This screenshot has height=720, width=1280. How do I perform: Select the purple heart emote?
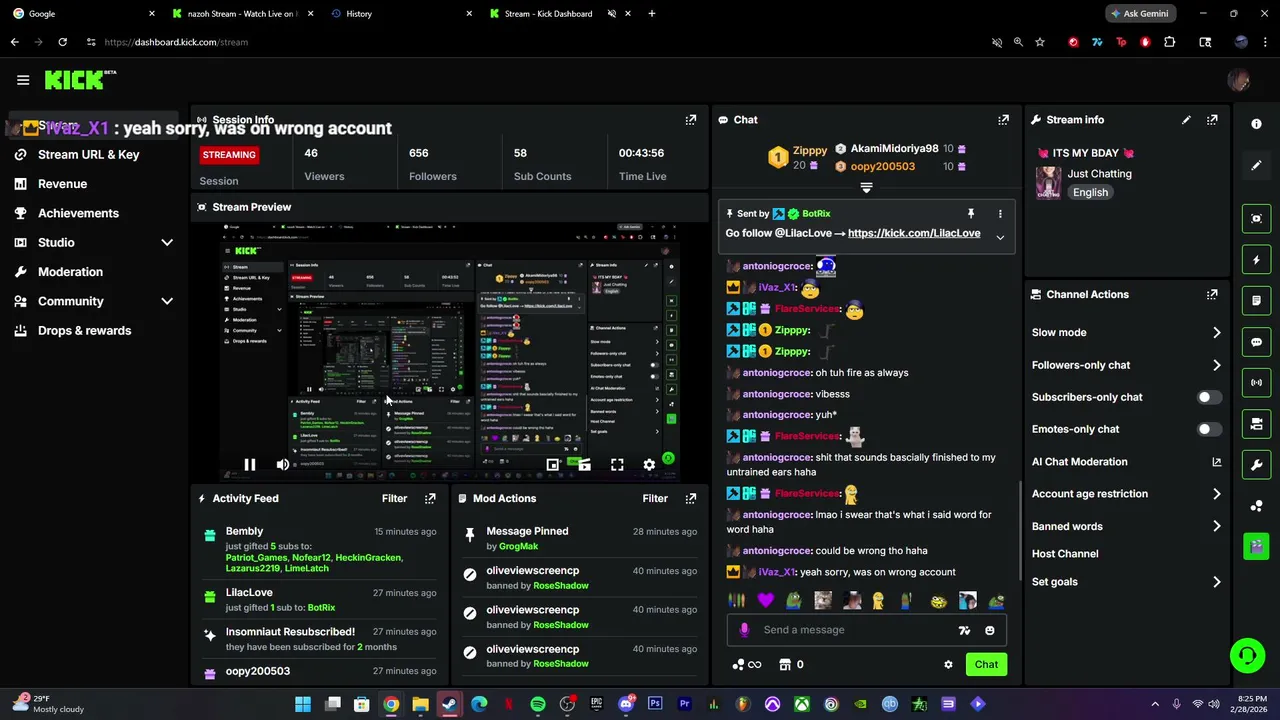766,601
